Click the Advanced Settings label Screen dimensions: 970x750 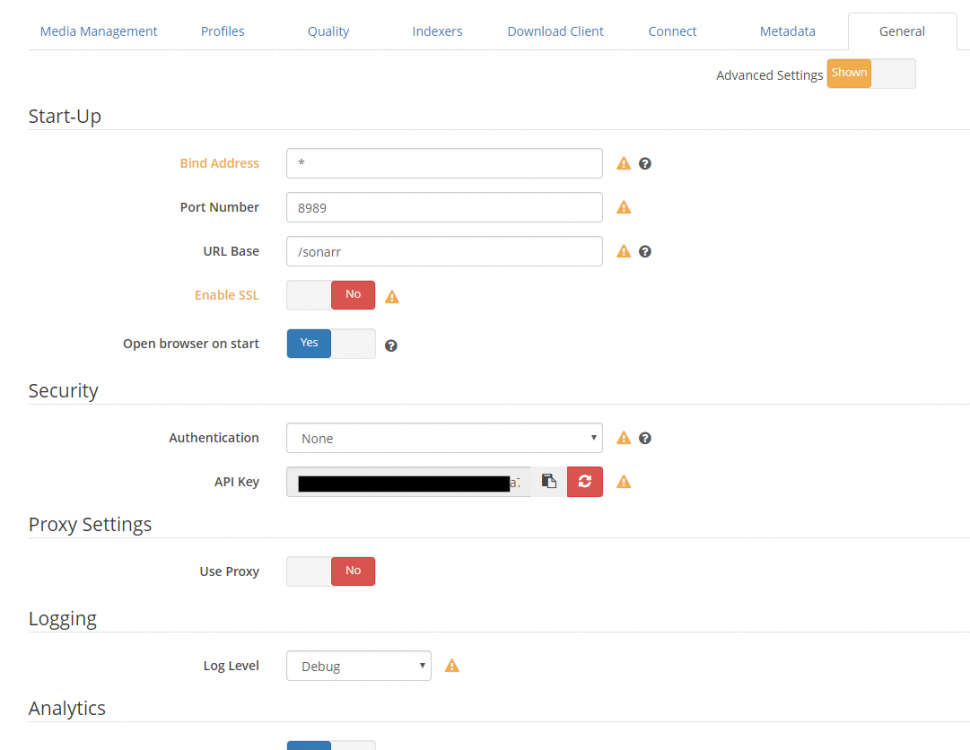pos(770,75)
